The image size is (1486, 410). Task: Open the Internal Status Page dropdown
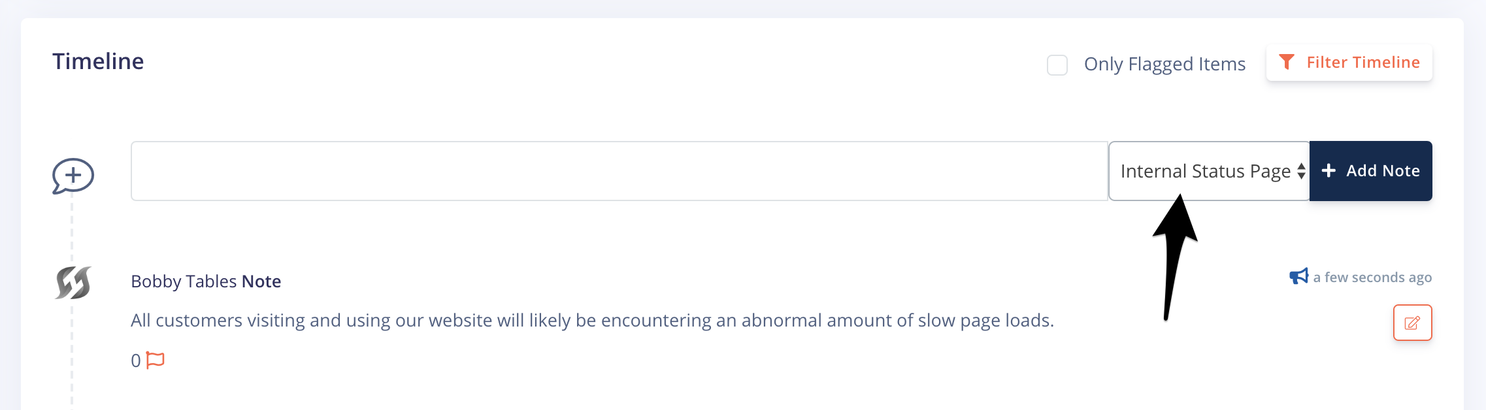tap(1209, 171)
